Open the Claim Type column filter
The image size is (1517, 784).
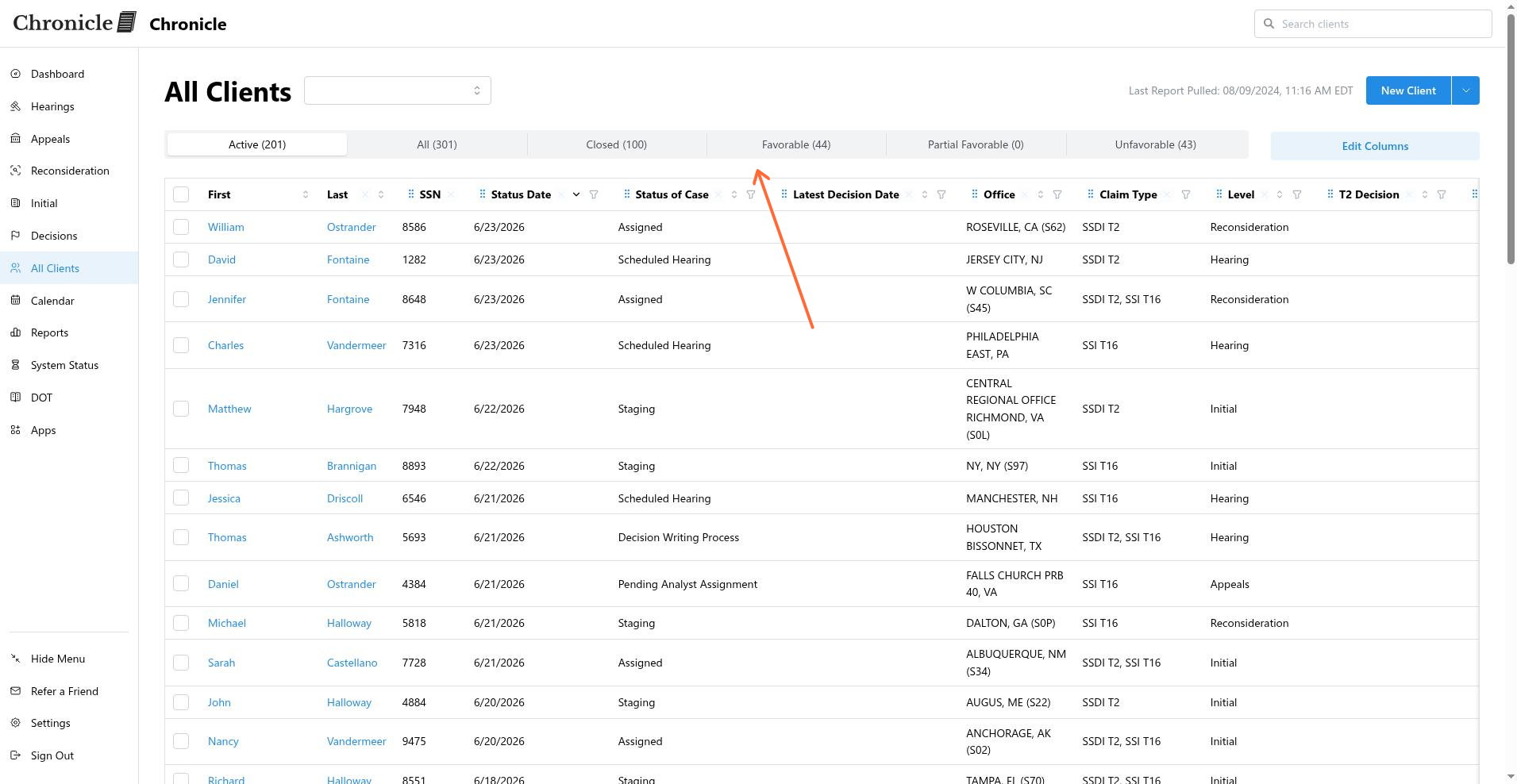tap(1186, 194)
